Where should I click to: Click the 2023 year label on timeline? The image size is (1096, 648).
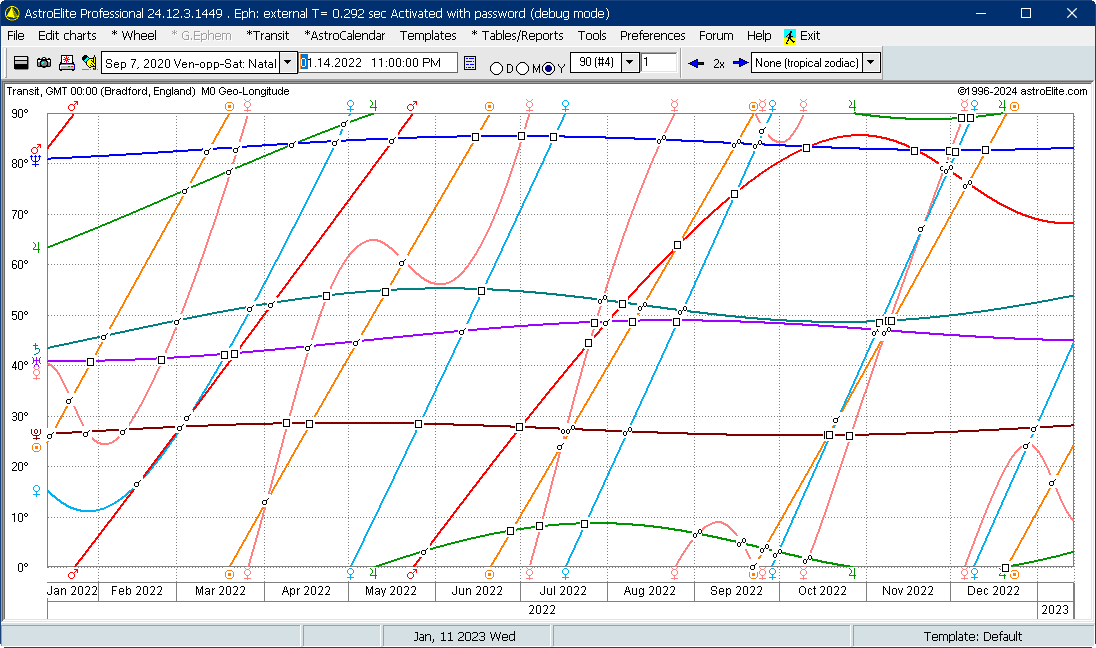[x=1055, y=610]
